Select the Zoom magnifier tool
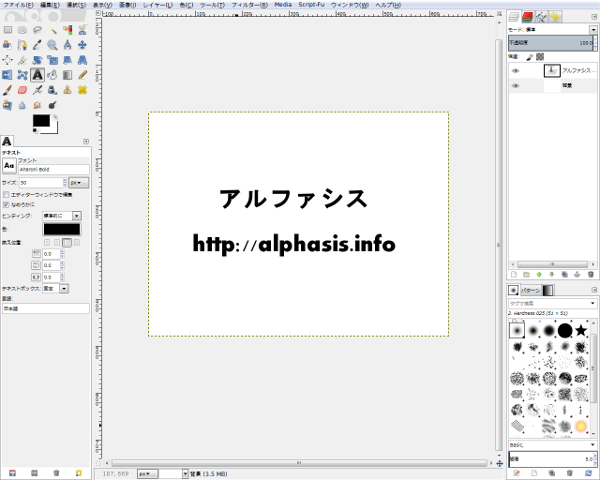This screenshot has height=480, width=600. click(x=52, y=45)
